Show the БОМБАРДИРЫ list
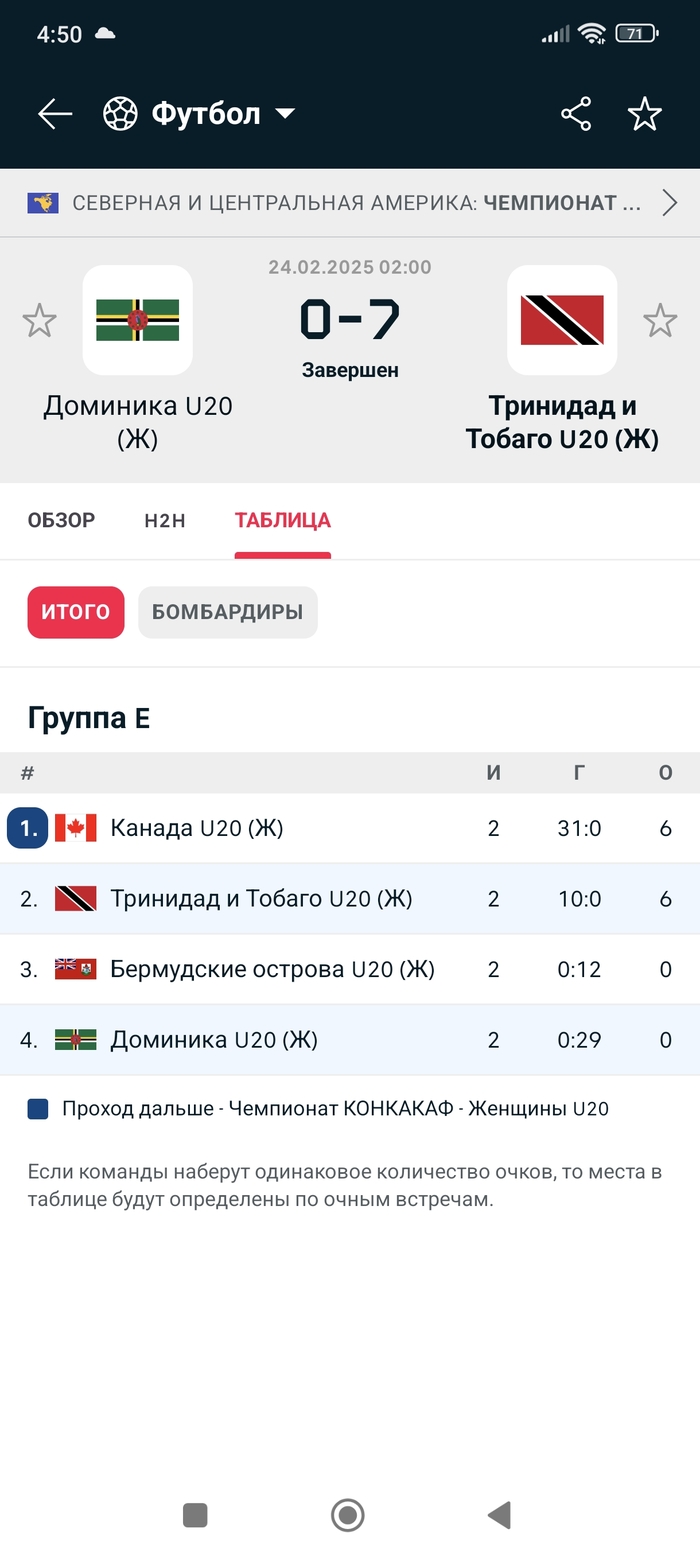The width and height of the screenshot is (700, 1556). 228,612
